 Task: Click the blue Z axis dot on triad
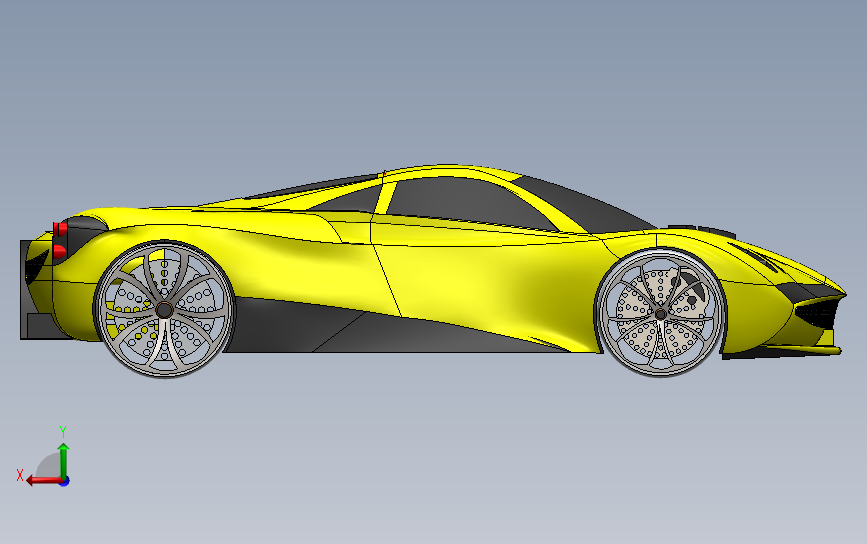pos(65,482)
